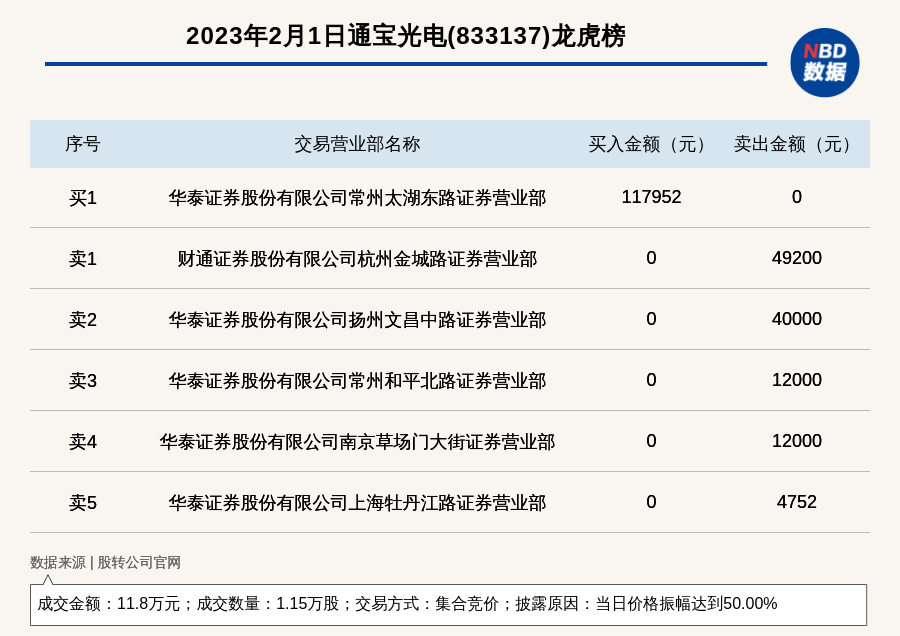Viewport: 900px width, 636px height.
Task: Click the sell amount 0 in the 买1 row
Action: tap(797, 197)
